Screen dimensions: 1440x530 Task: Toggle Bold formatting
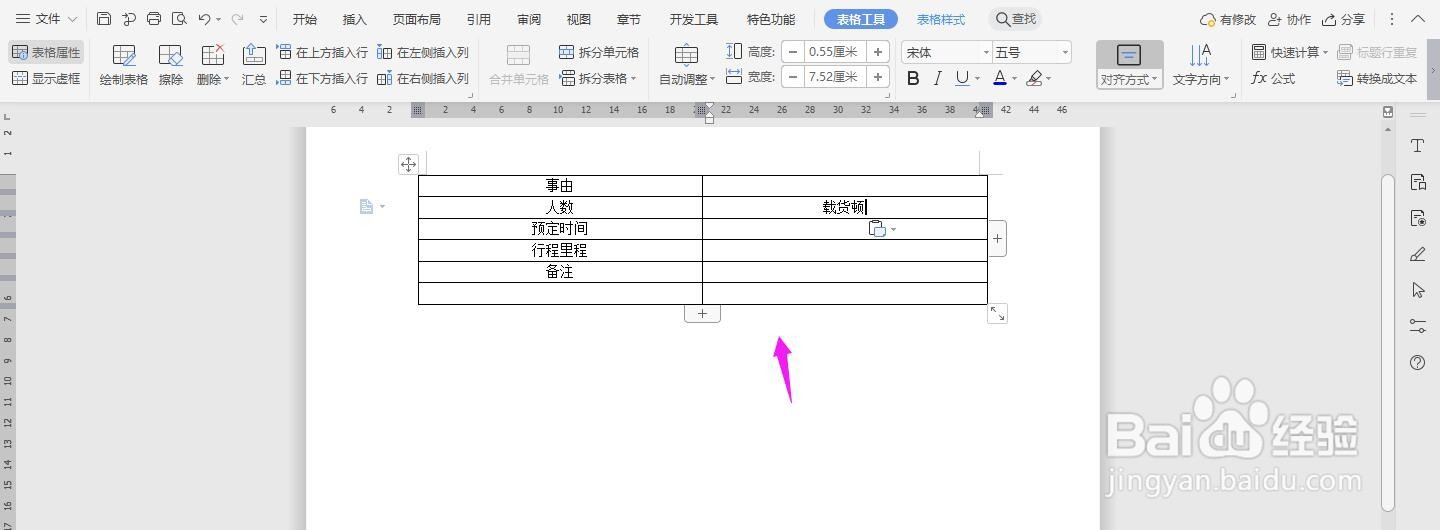pos(913,78)
